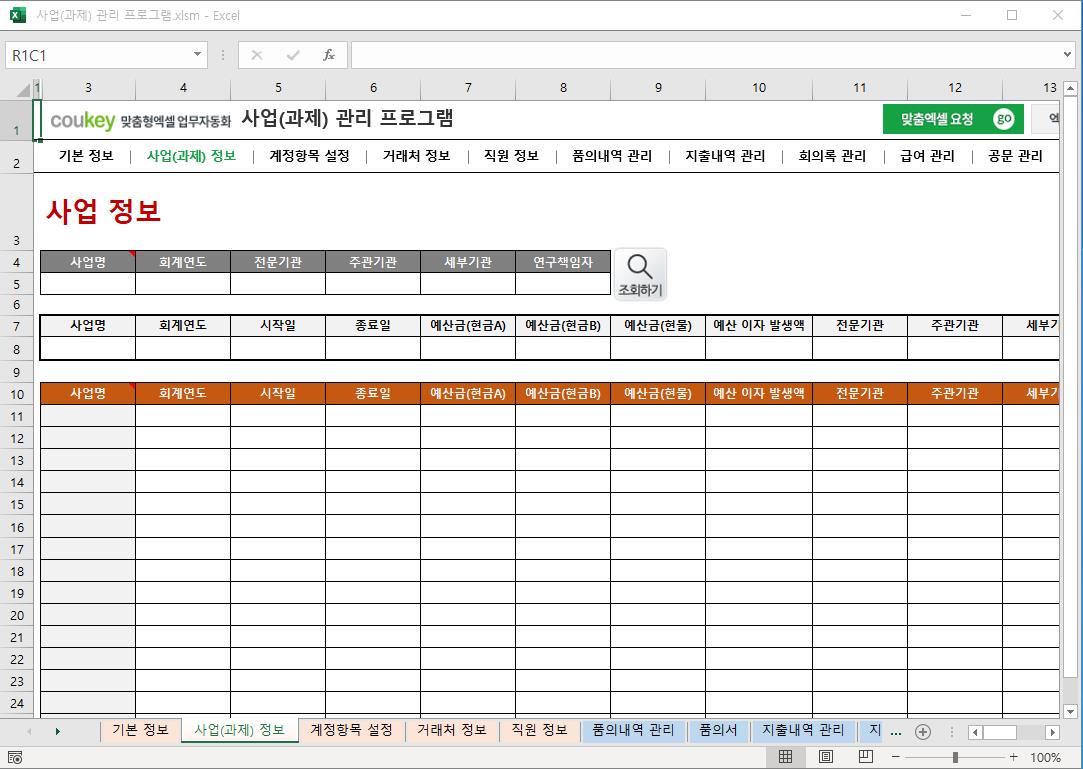Open the 거래처 정보 sheet tab
Viewport: 1083px width, 769px height.
point(452,730)
